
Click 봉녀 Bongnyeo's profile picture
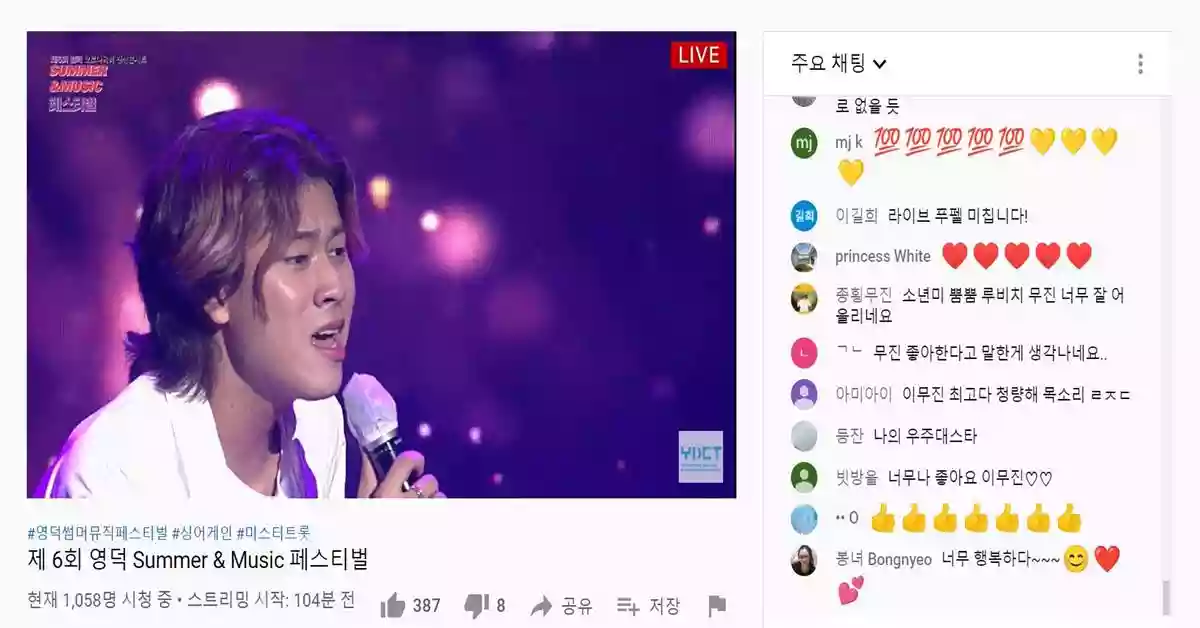(804, 561)
